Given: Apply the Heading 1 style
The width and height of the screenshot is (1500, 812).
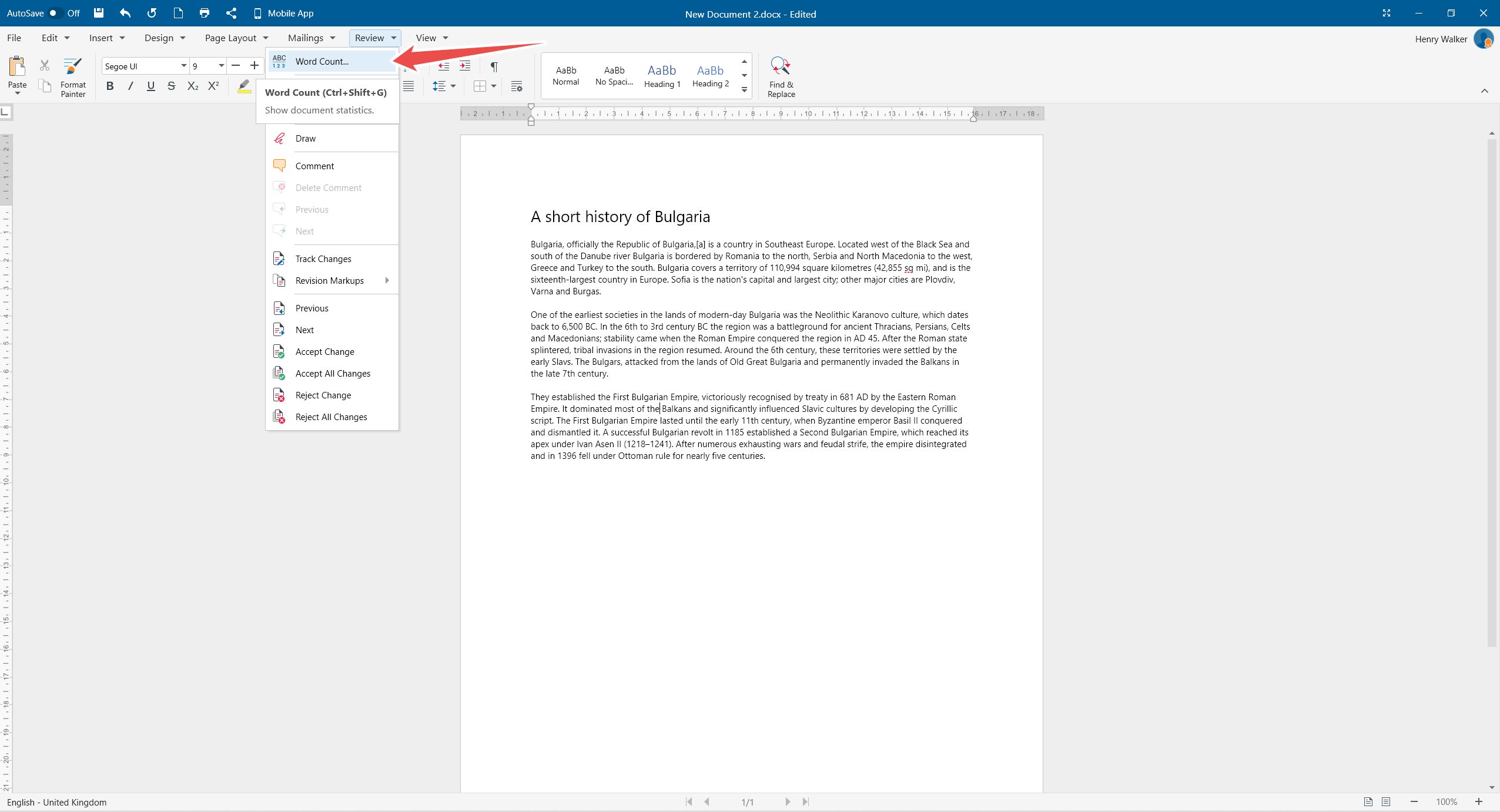Looking at the screenshot, I should point(662,76).
